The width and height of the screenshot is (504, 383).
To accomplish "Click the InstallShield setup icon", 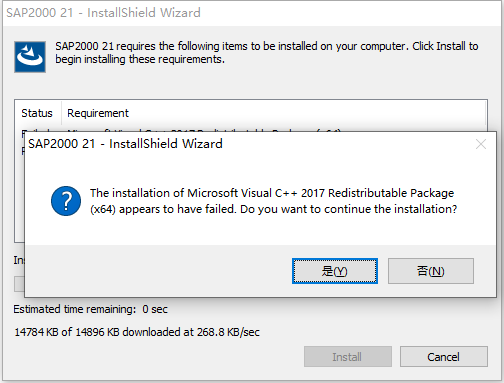I will pos(30,57).
